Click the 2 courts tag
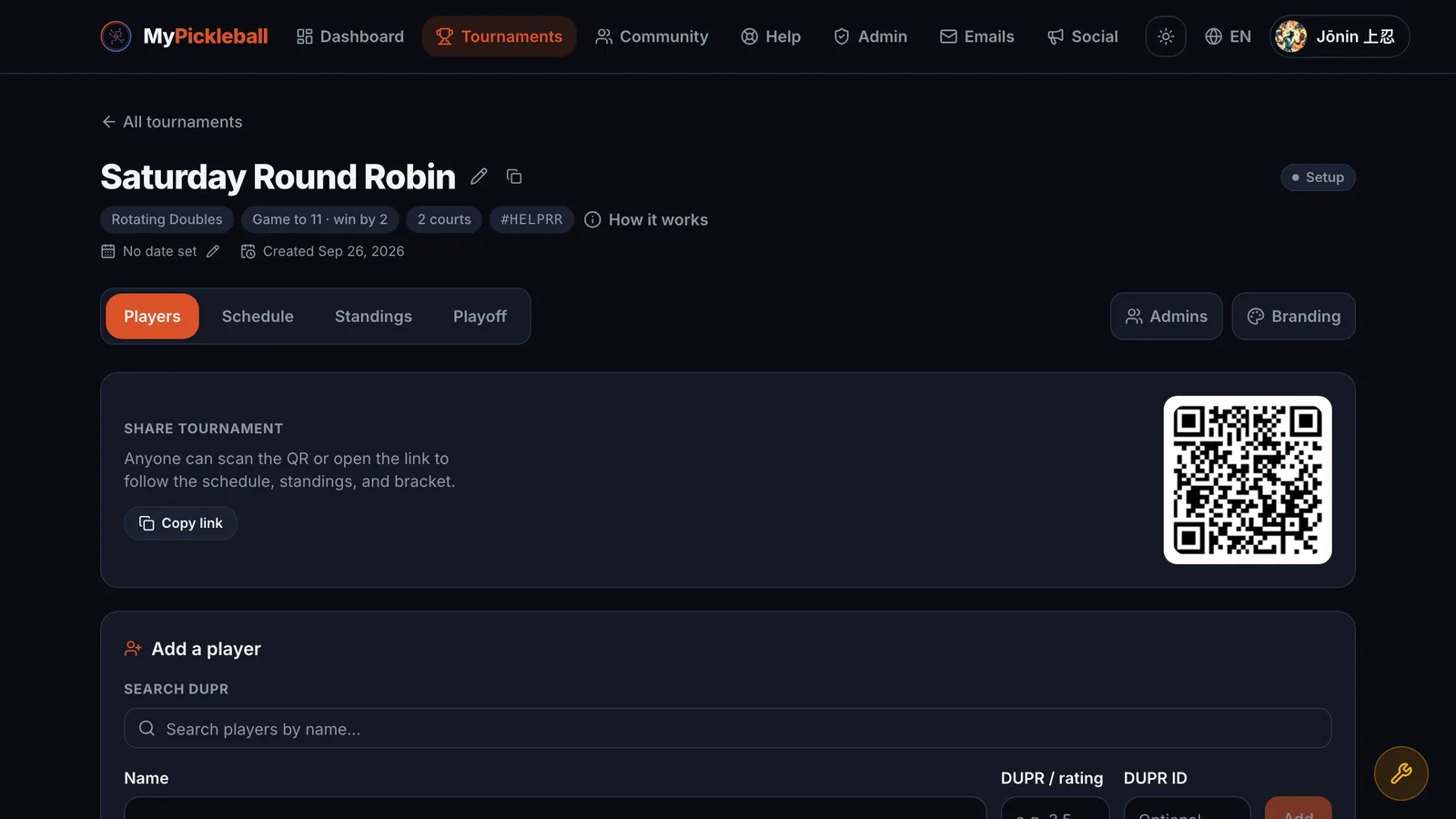Image resolution: width=1456 pixels, height=819 pixels. click(444, 219)
